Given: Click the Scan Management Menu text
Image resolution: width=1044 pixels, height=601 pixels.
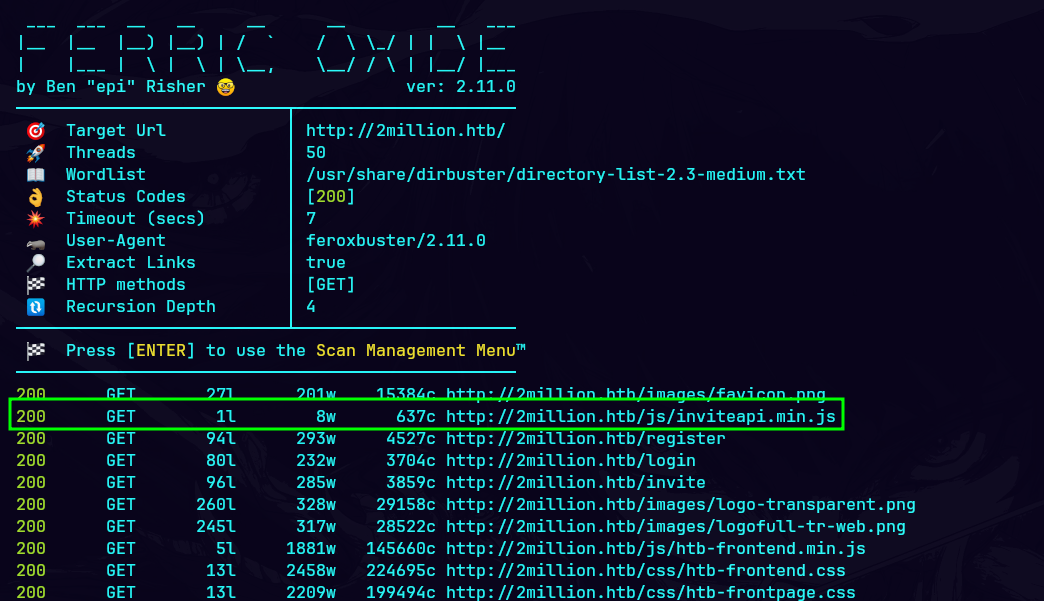Looking at the screenshot, I should point(420,351).
